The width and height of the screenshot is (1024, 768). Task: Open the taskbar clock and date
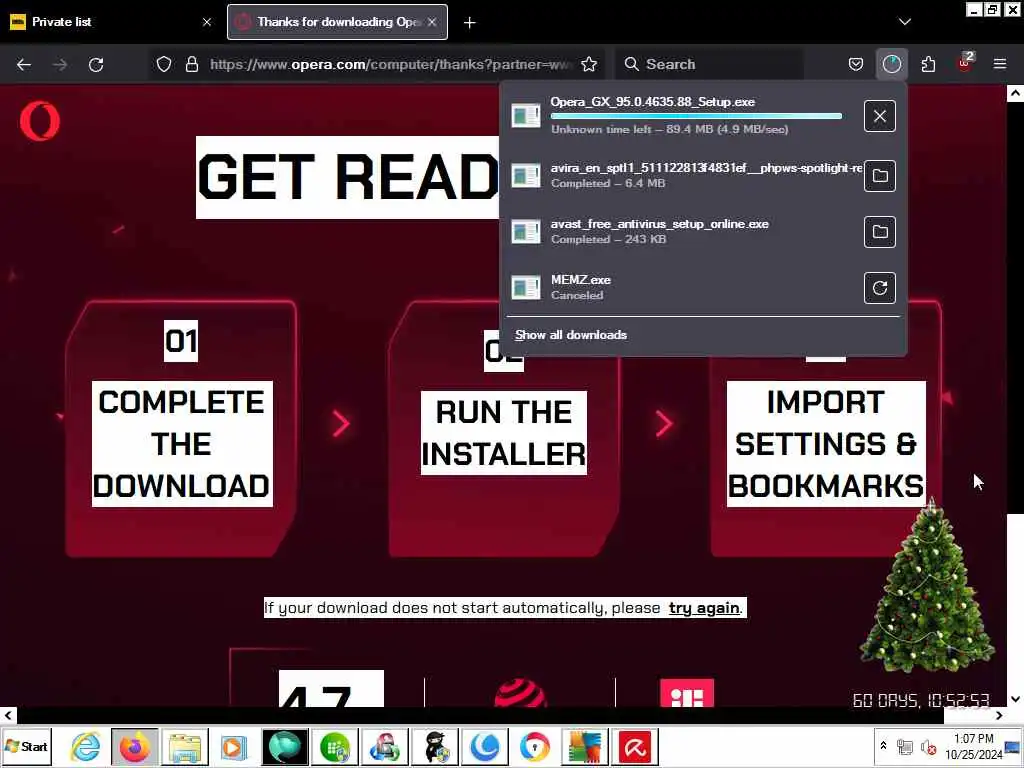[x=974, y=746]
